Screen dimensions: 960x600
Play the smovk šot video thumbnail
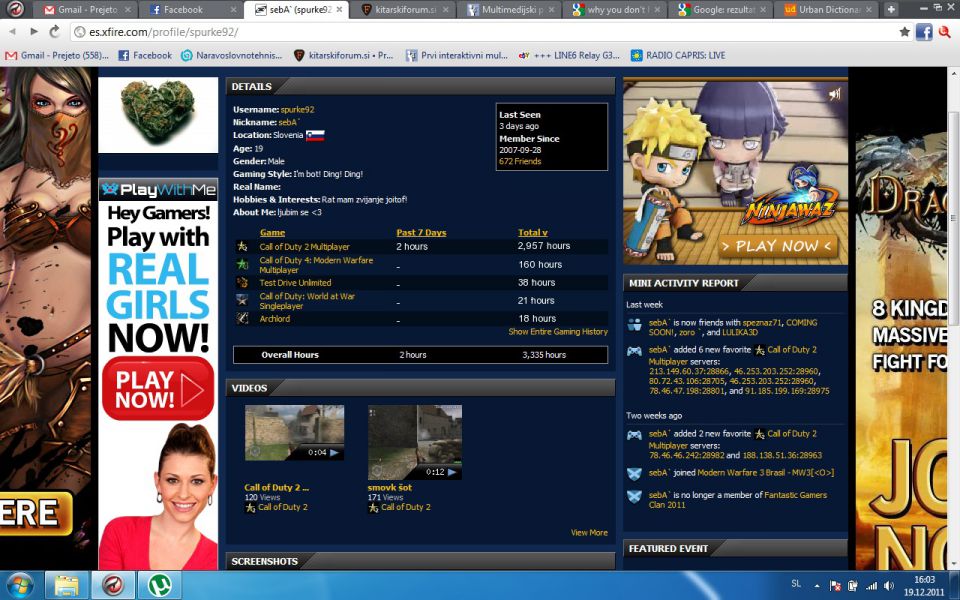click(414, 442)
